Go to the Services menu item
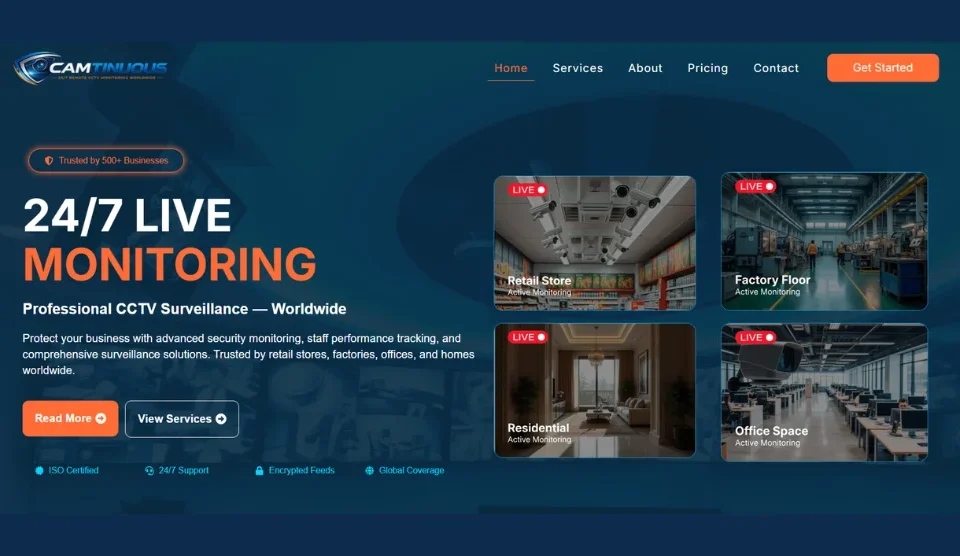Screen dimensions: 960x556 578,68
